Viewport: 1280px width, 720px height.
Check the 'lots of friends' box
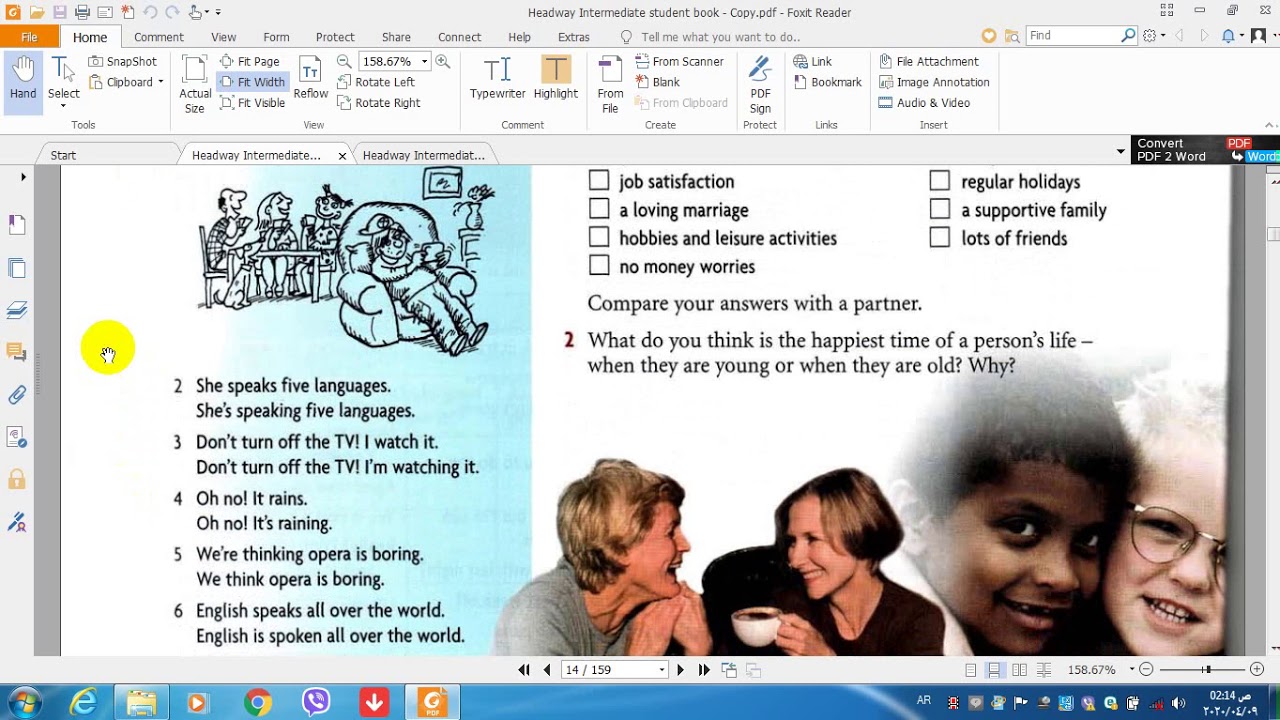coord(940,237)
